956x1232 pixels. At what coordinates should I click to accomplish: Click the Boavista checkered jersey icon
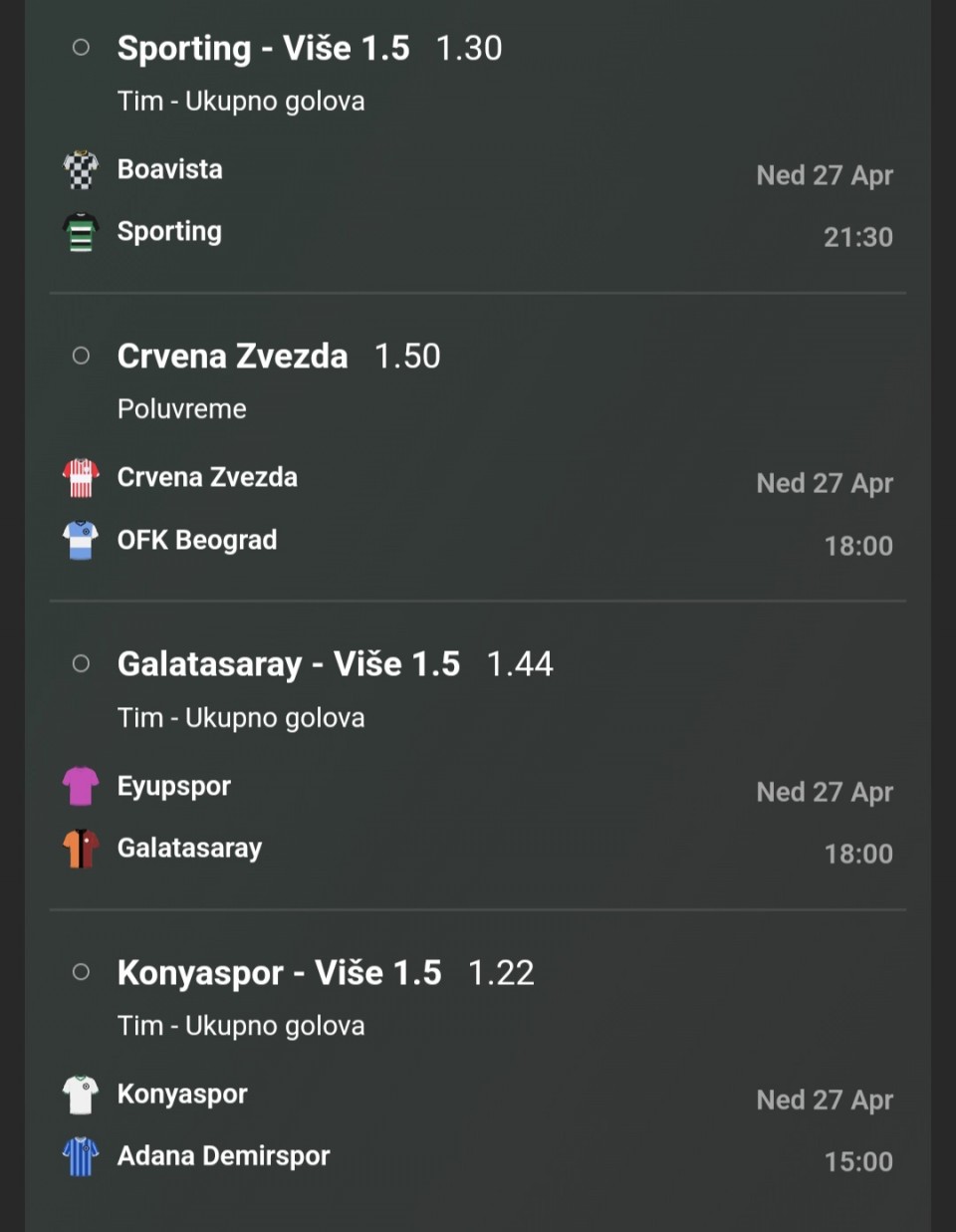(81, 169)
